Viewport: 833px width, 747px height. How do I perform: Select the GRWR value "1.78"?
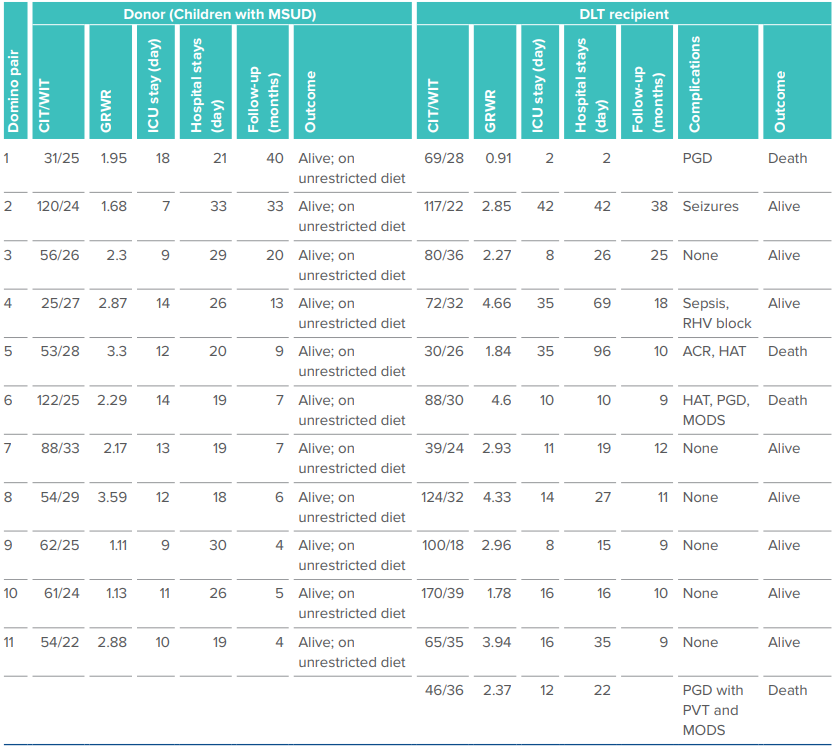499,593
